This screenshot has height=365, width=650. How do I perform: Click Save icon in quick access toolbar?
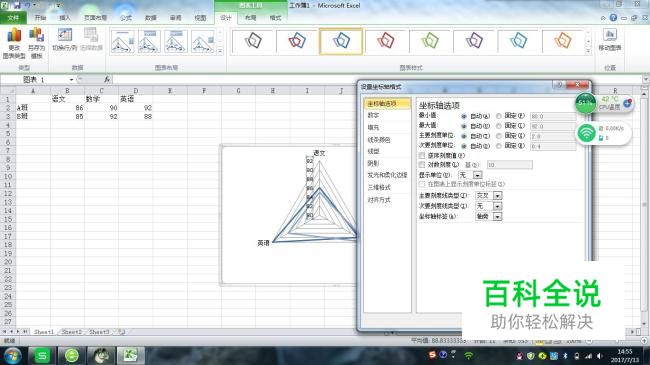17,5
